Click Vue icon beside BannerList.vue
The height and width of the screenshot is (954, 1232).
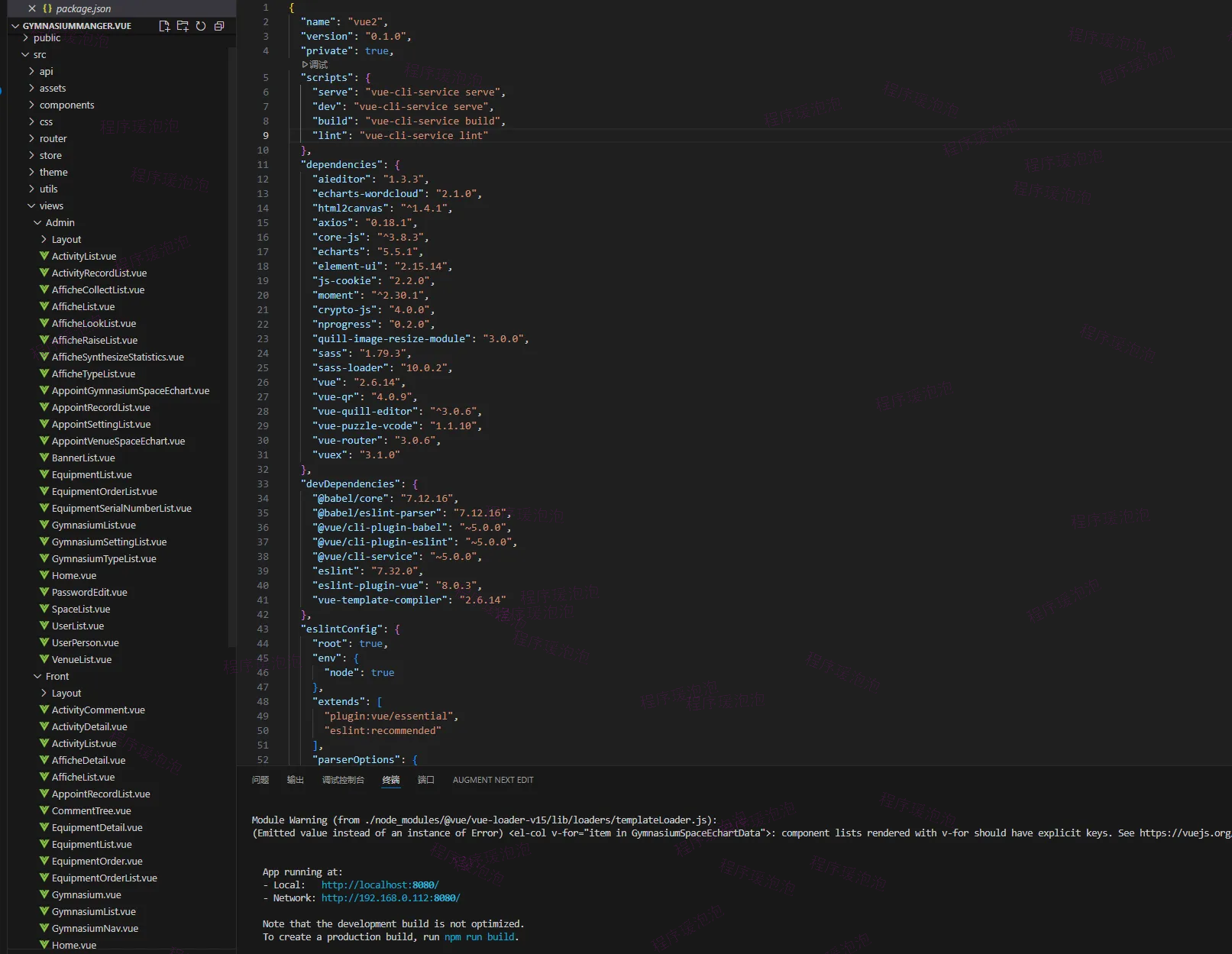(44, 458)
